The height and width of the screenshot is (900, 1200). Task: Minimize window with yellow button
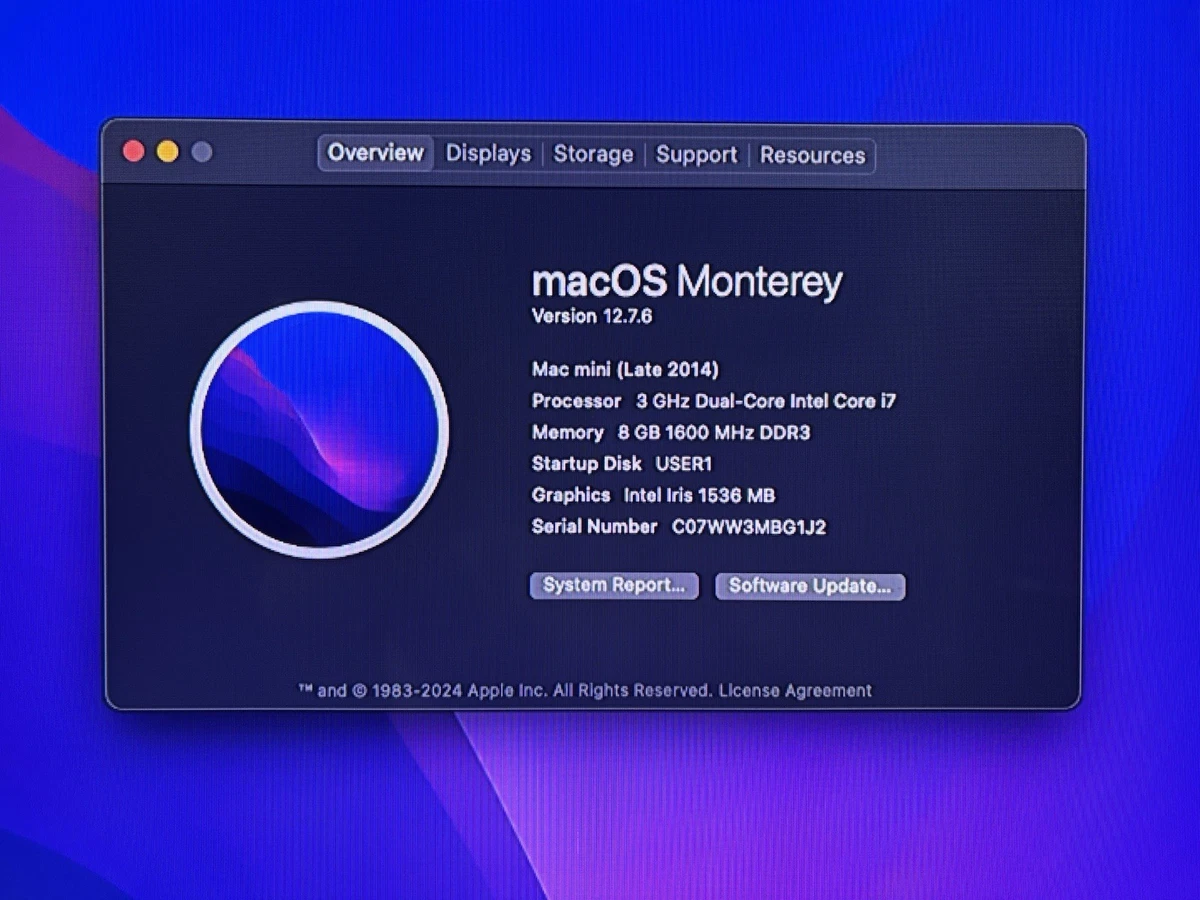point(167,152)
